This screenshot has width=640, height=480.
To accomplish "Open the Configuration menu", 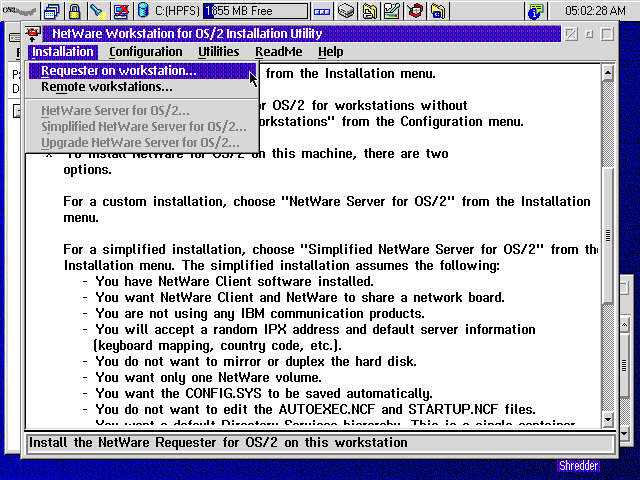I will point(146,52).
